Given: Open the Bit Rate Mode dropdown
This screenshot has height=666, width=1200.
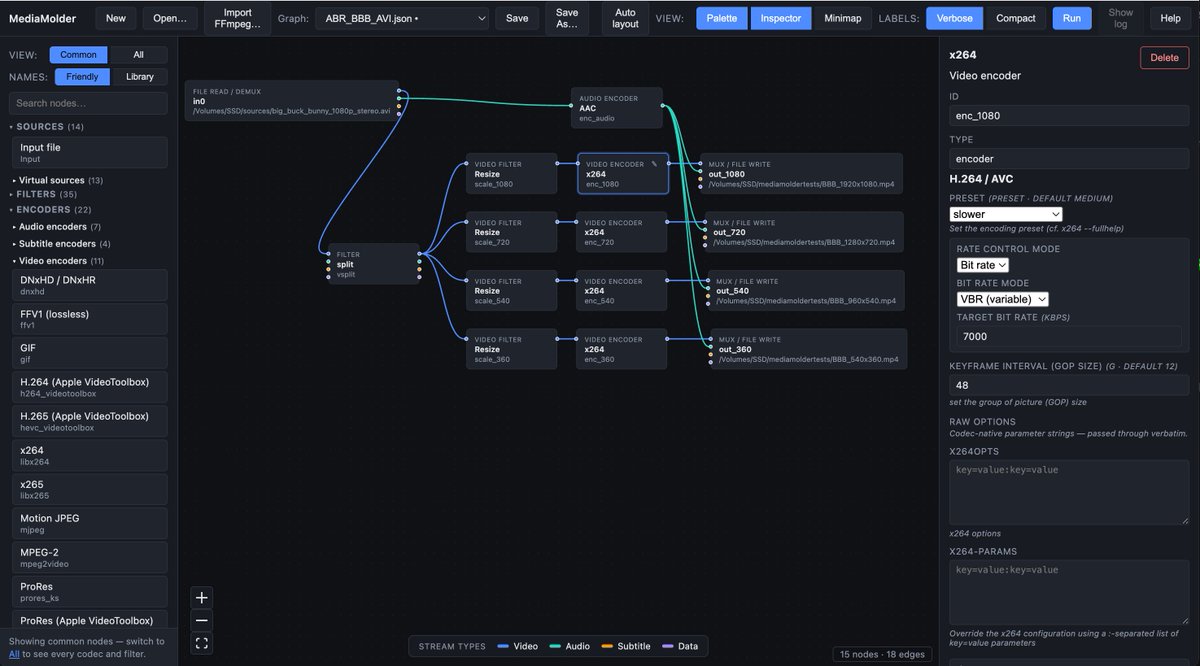Looking at the screenshot, I should tap(1003, 299).
